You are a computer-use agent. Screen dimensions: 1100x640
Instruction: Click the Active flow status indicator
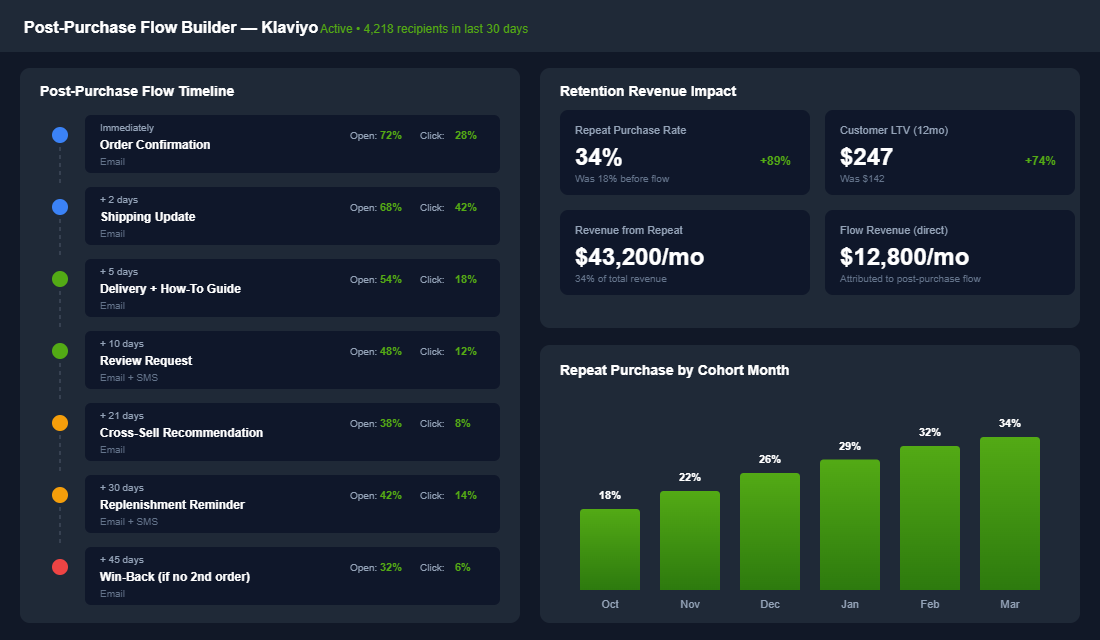tap(335, 28)
